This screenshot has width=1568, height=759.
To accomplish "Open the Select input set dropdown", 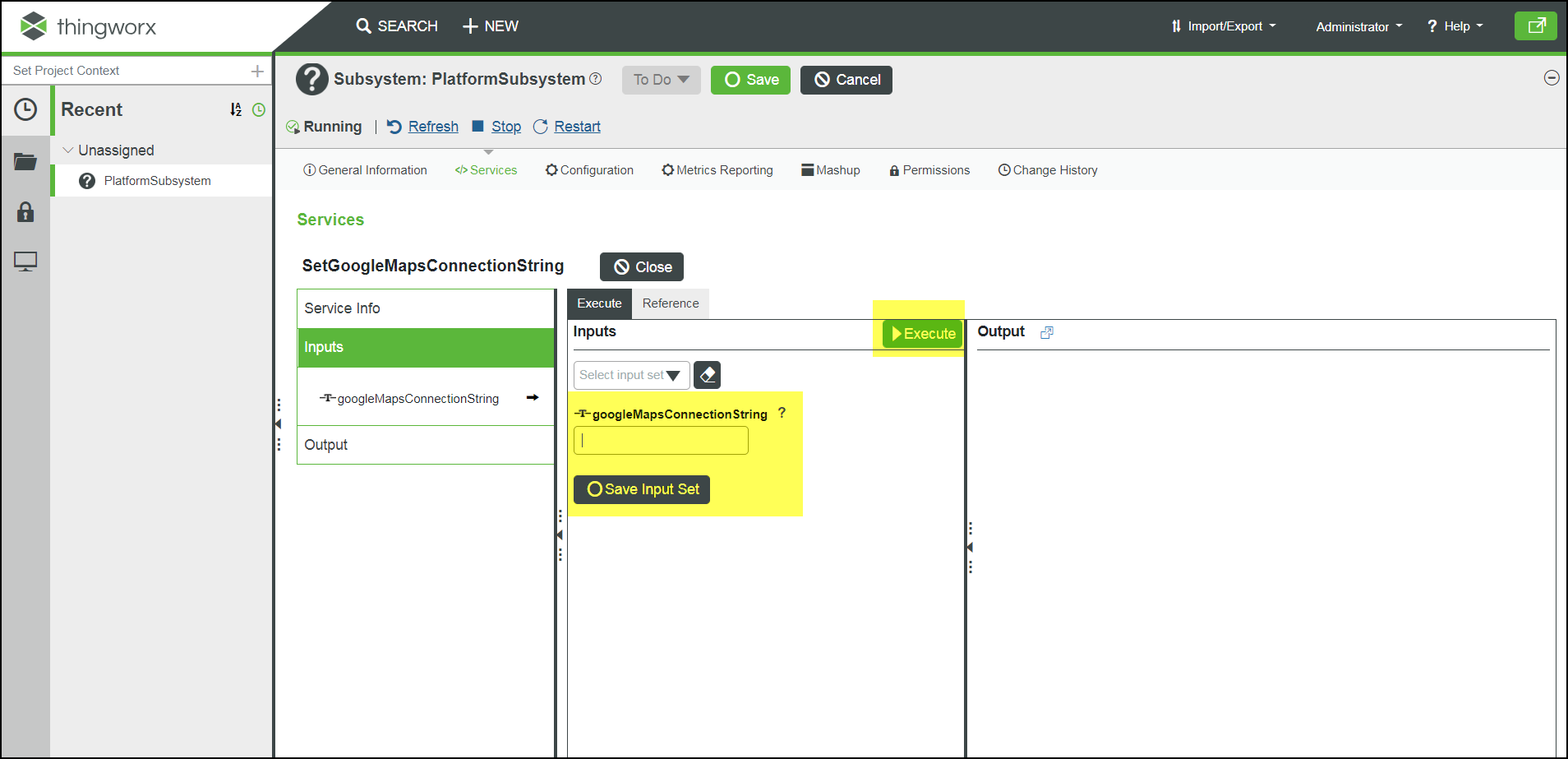I will (630, 375).
